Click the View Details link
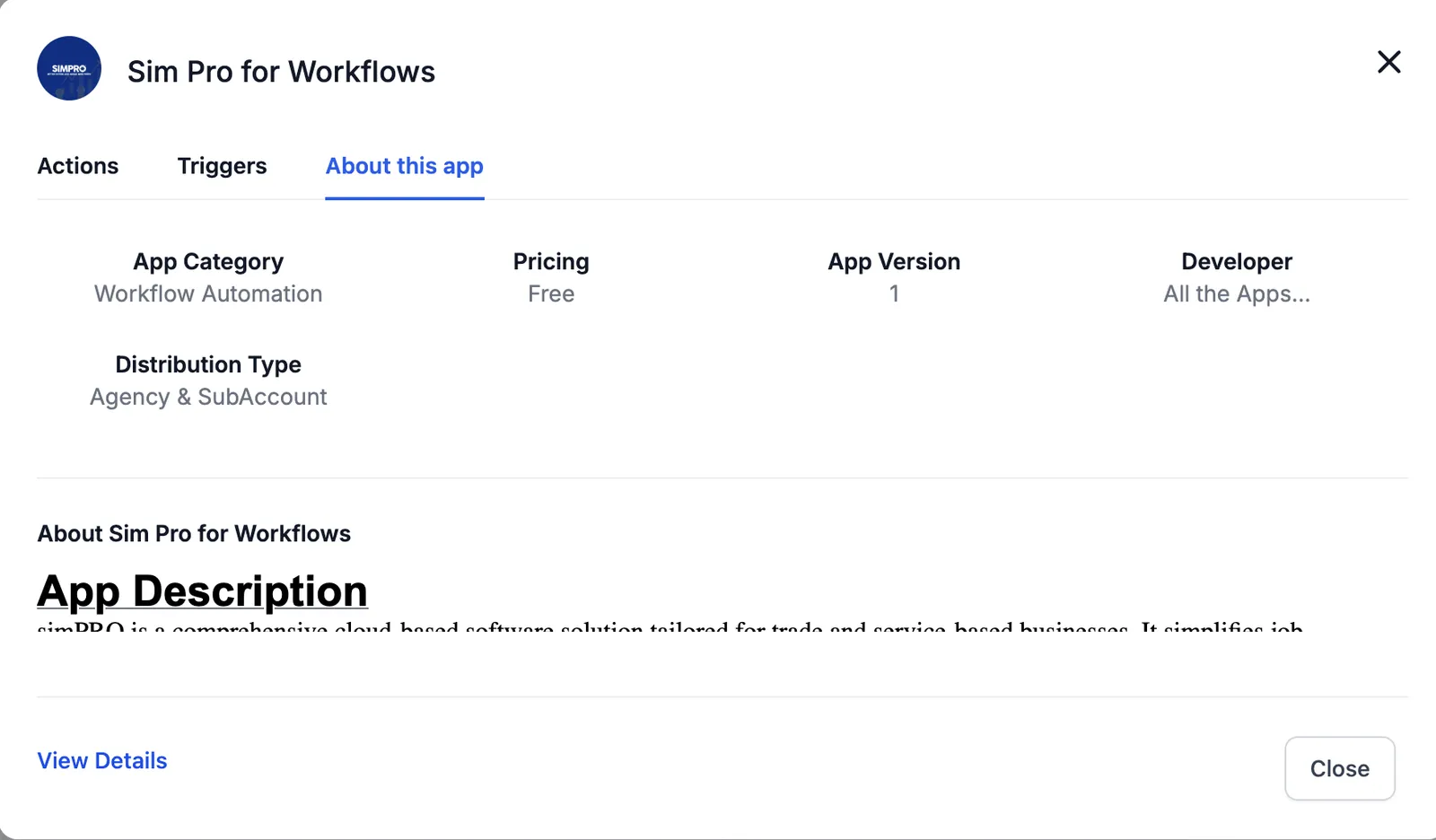1436x840 pixels. click(102, 761)
